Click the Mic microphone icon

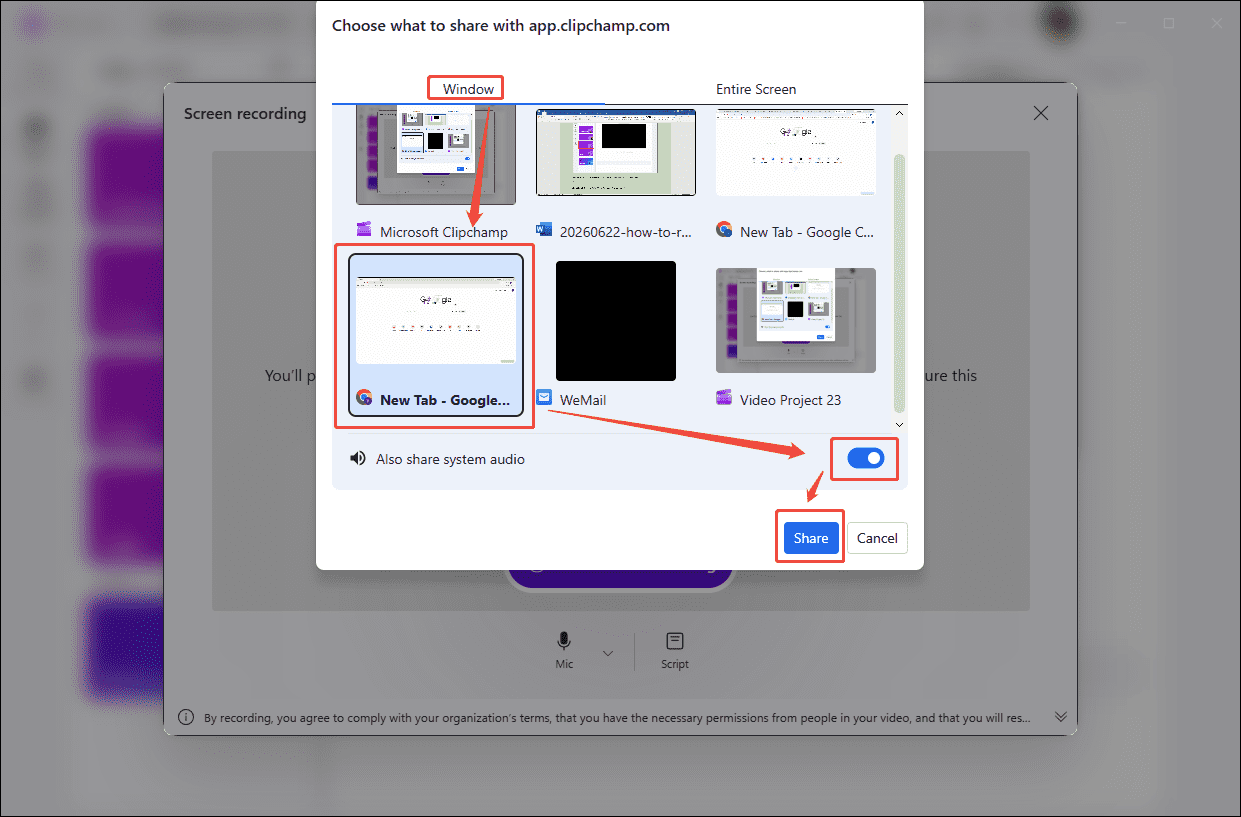tap(565, 641)
